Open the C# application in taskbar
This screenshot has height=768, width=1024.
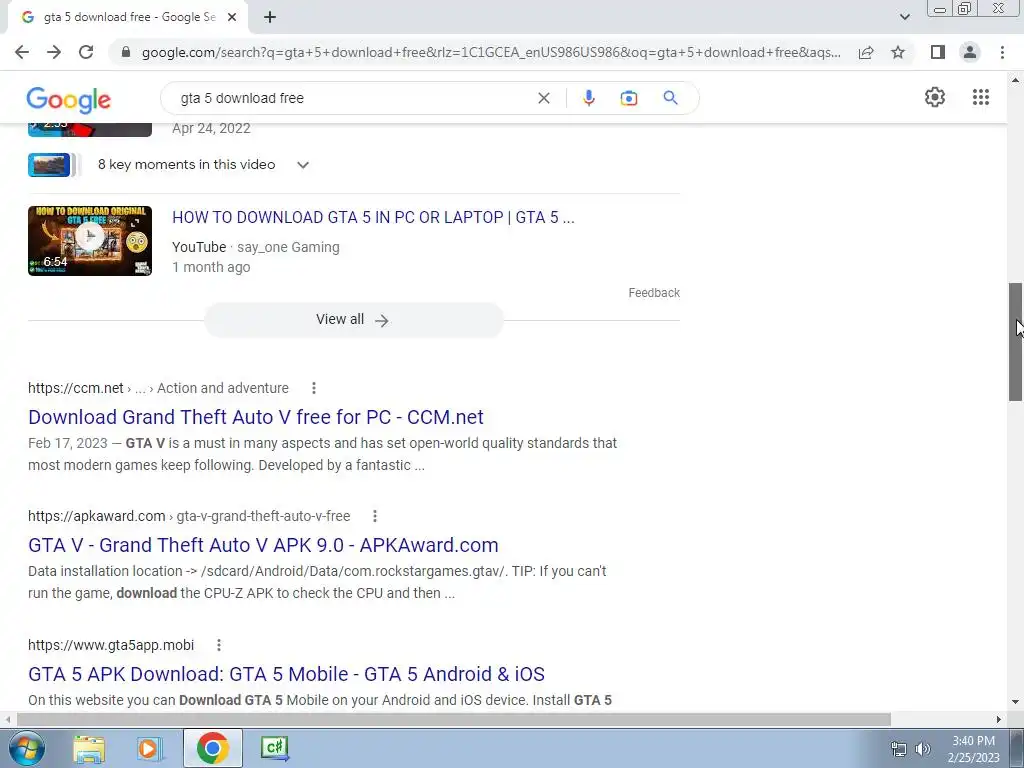[274, 748]
